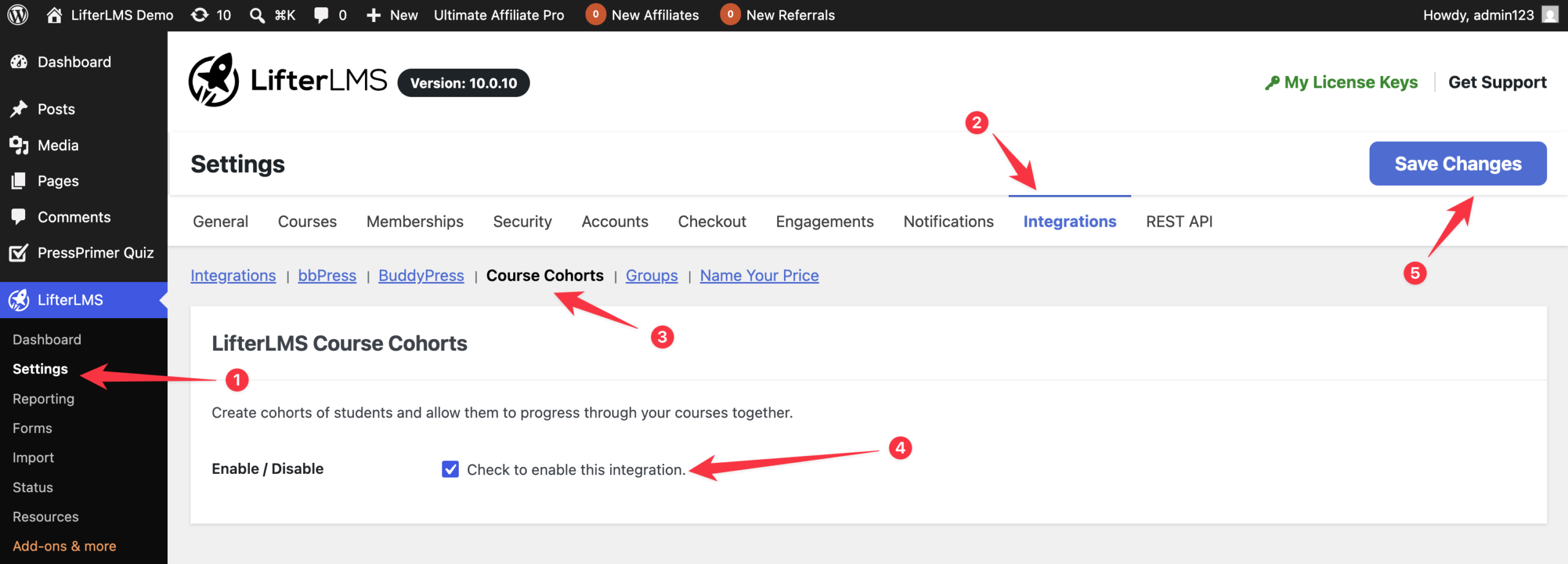Click the home icon beside LifterLMS Demo
The image size is (1568, 564).
55,15
